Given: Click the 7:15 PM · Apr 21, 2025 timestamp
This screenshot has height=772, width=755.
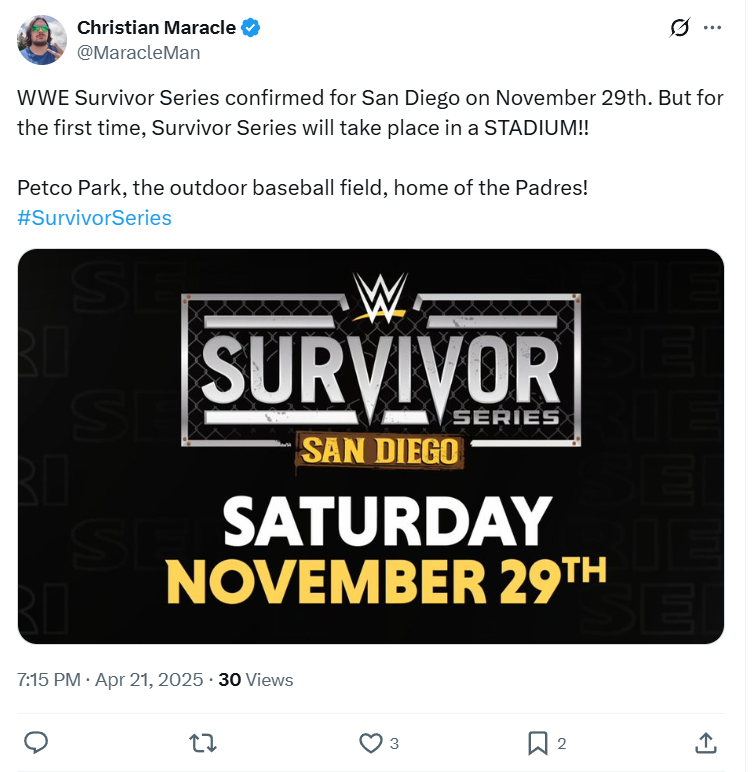Looking at the screenshot, I should tap(111, 680).
